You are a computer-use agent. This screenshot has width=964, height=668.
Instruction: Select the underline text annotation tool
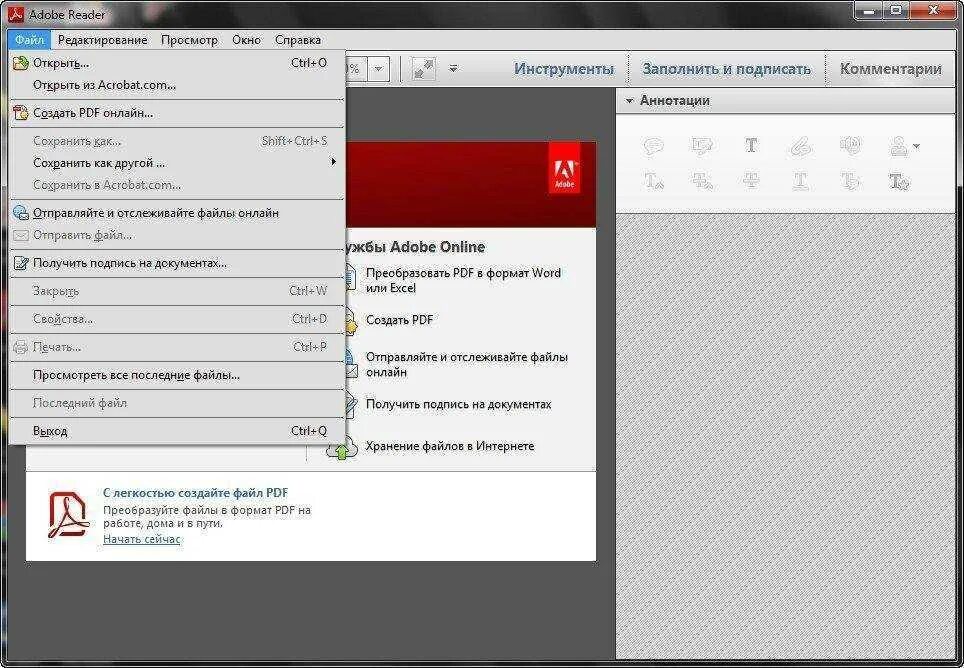800,181
